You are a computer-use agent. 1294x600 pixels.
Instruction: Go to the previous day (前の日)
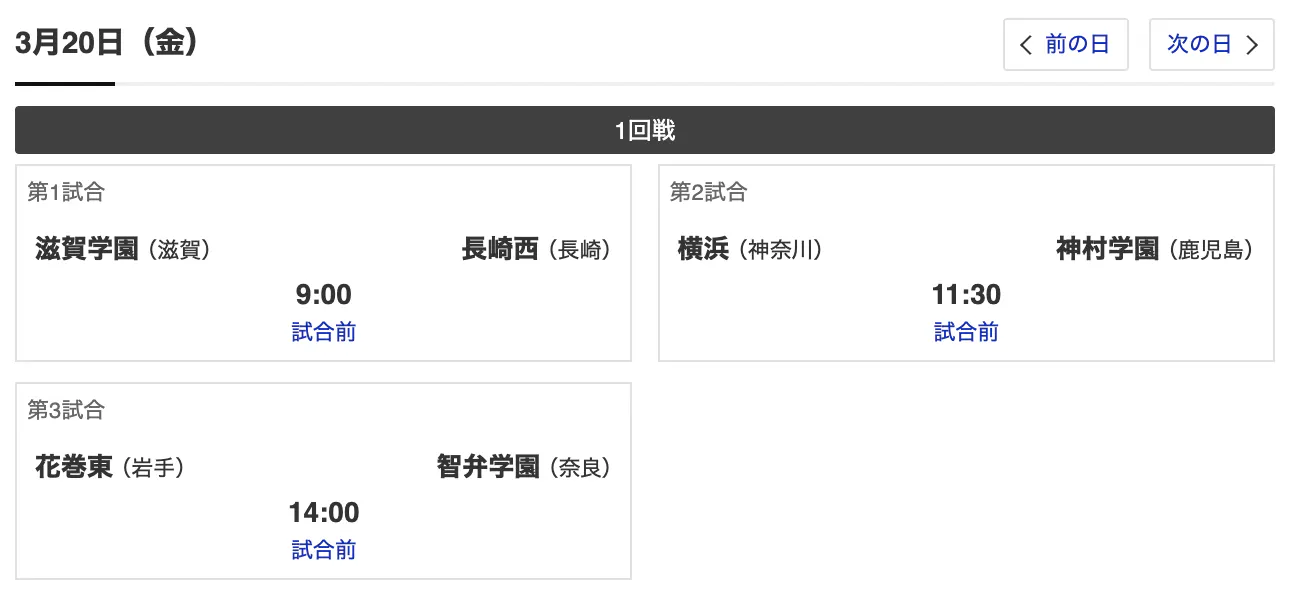(1065, 45)
